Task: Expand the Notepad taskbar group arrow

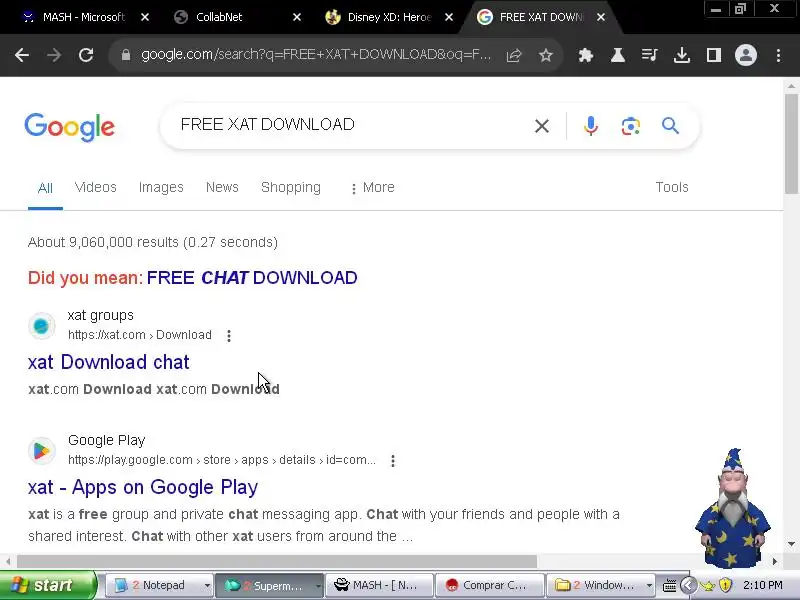Action: (x=207, y=586)
